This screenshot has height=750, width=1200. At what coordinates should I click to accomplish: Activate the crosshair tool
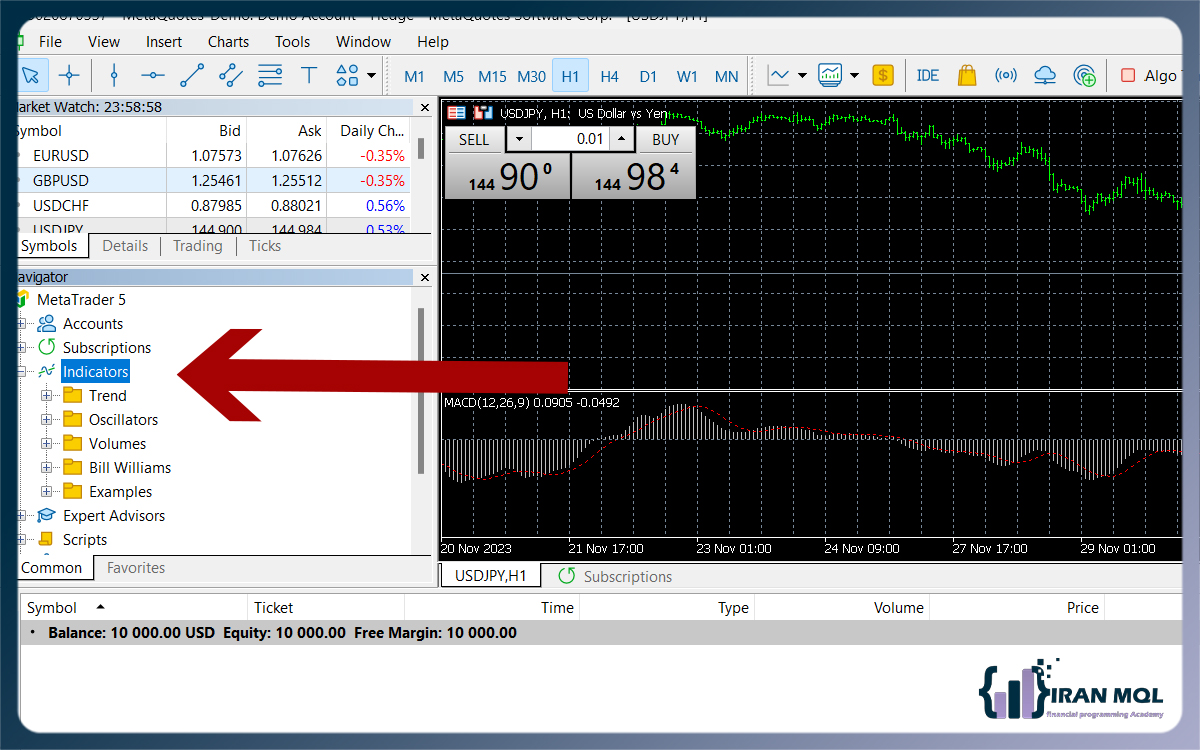tap(69, 75)
